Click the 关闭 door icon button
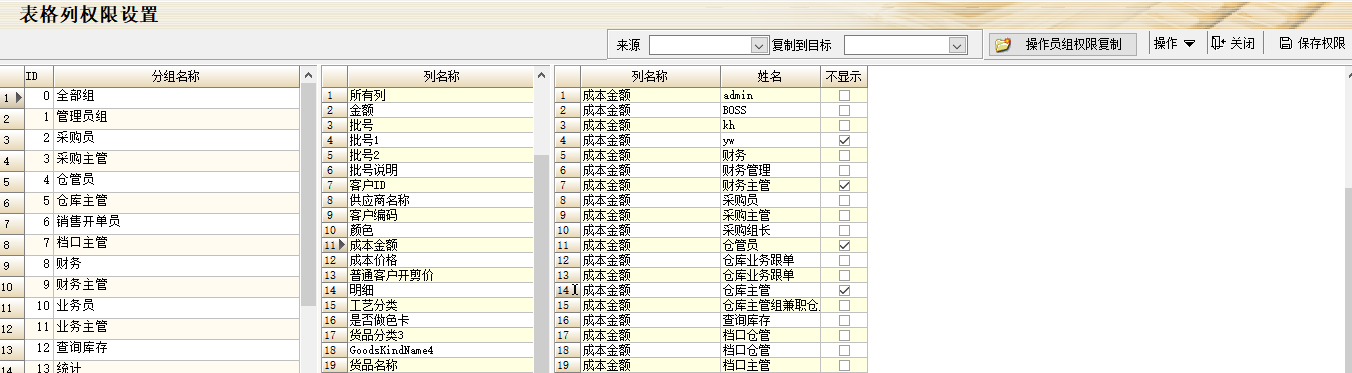1352x373 pixels. point(1233,44)
